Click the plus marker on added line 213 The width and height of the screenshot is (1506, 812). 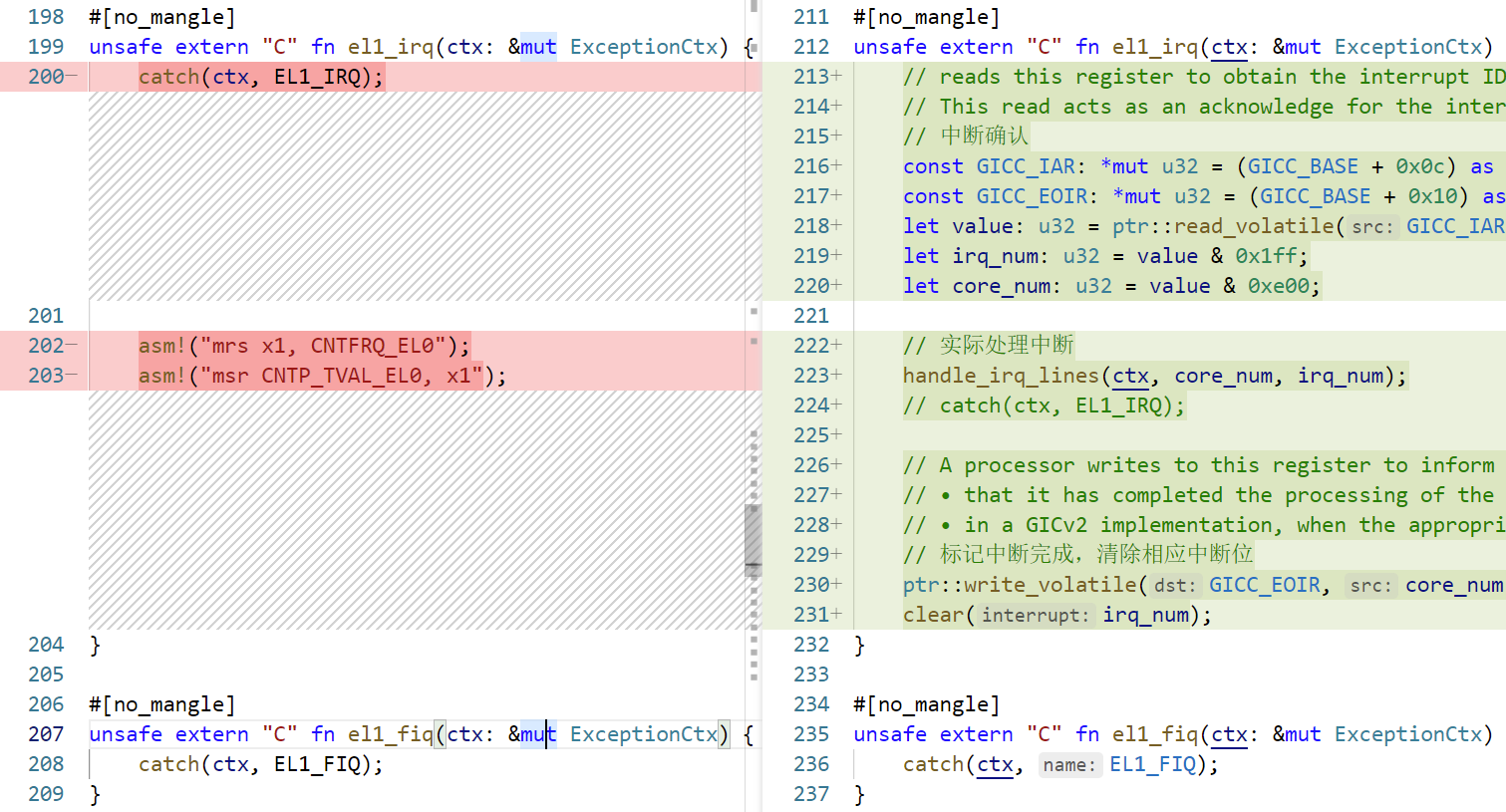[836, 77]
